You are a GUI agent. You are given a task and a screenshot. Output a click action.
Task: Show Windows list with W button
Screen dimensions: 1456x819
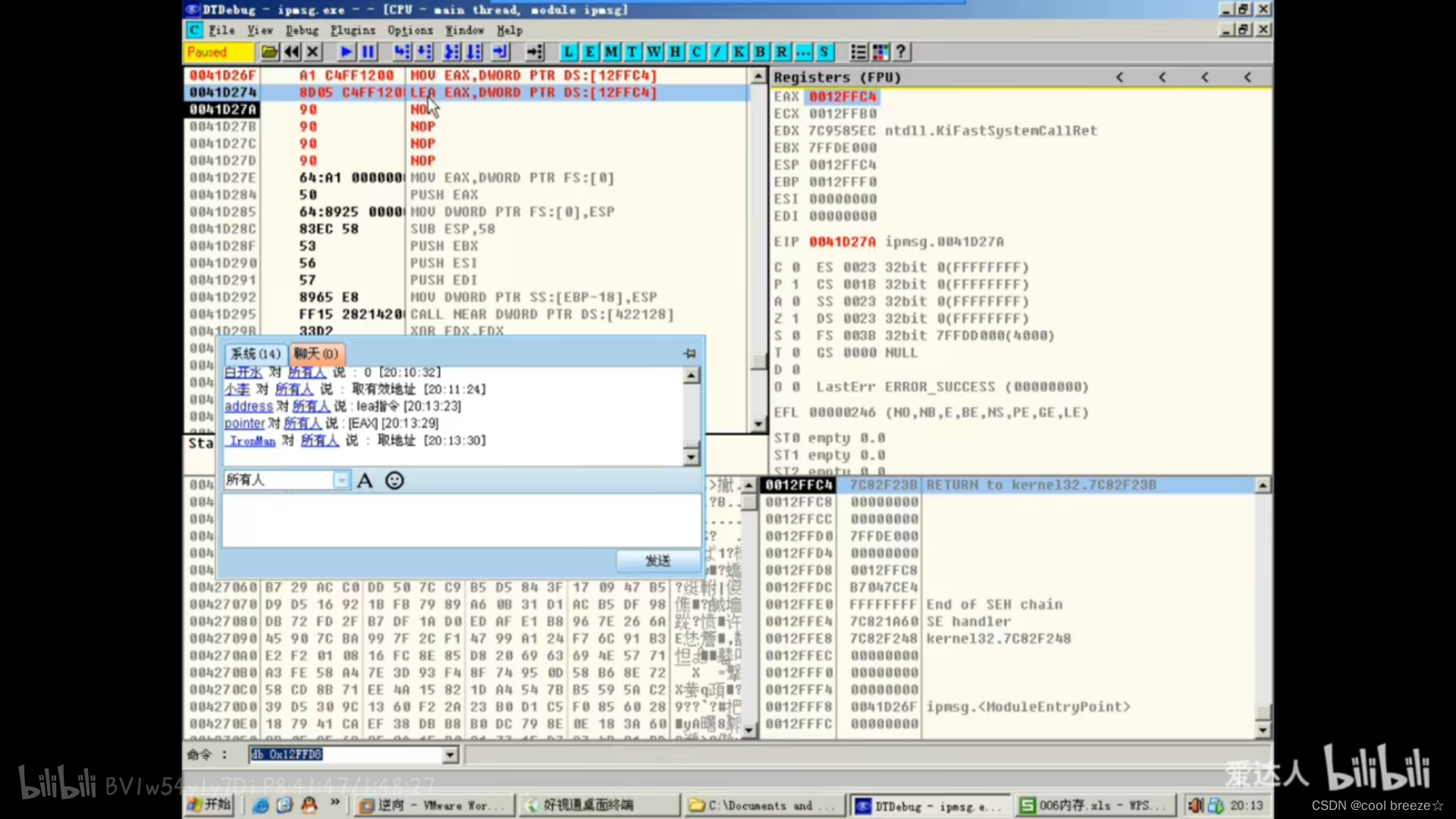[654, 52]
